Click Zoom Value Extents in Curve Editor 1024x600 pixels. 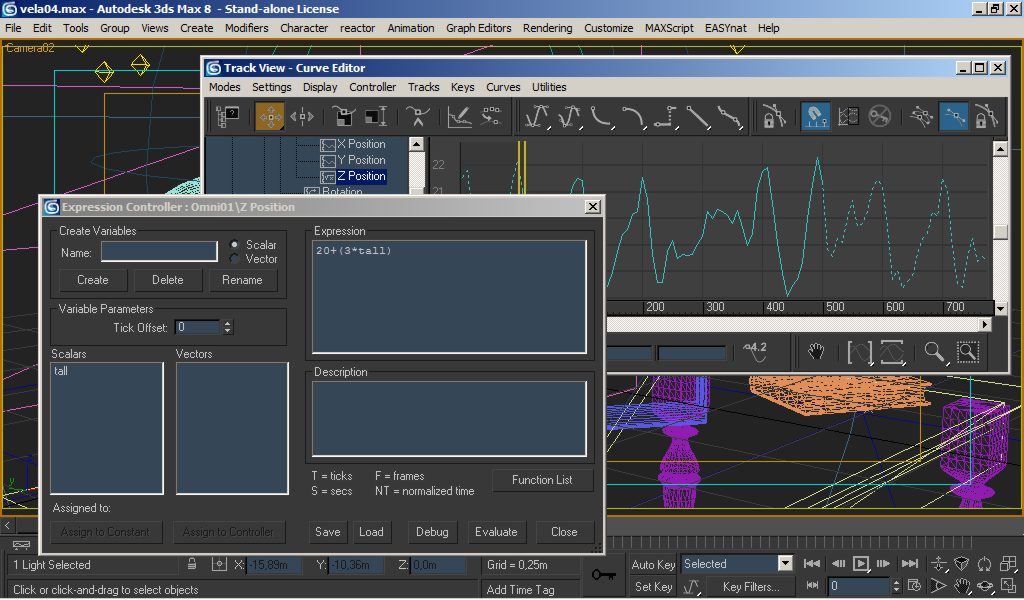pyautogui.click(x=892, y=353)
